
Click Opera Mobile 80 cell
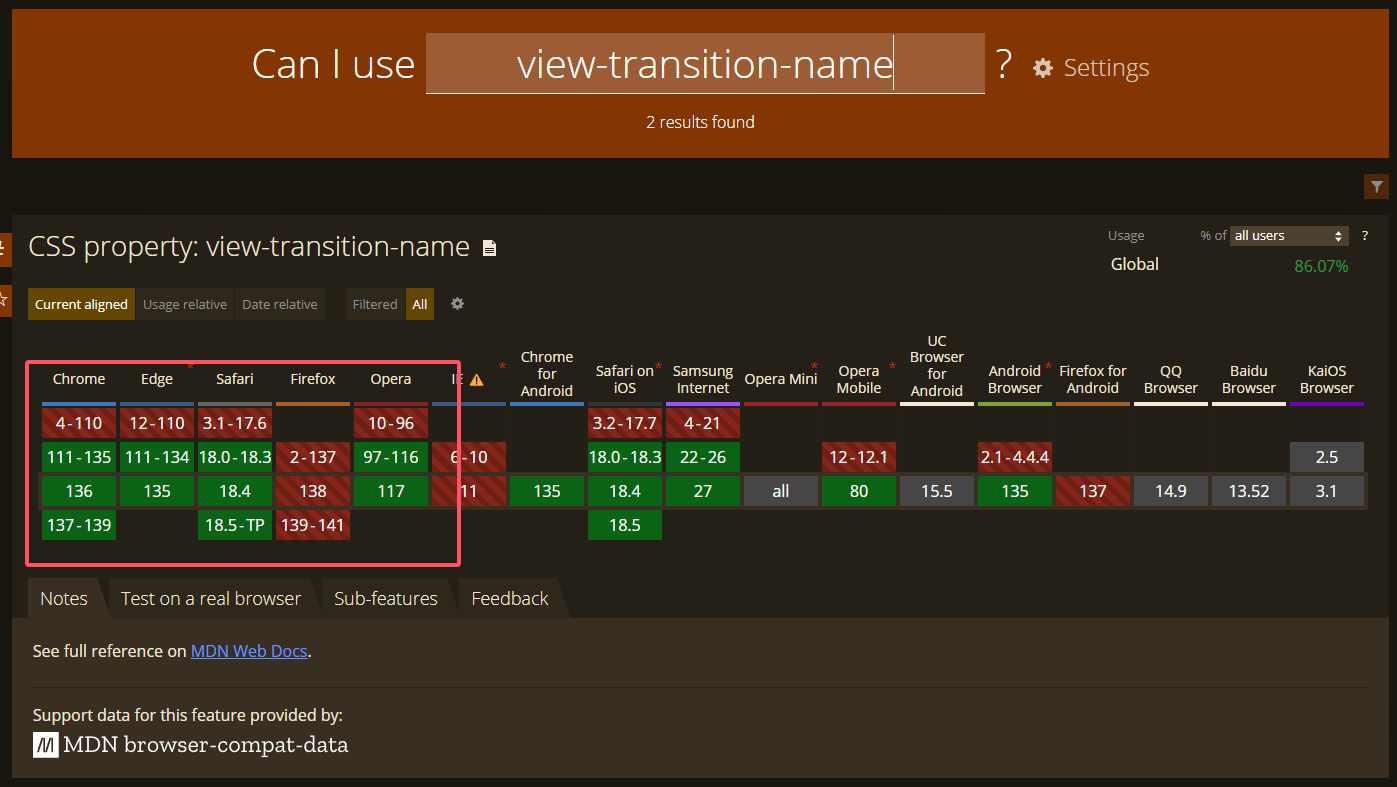(x=859, y=491)
